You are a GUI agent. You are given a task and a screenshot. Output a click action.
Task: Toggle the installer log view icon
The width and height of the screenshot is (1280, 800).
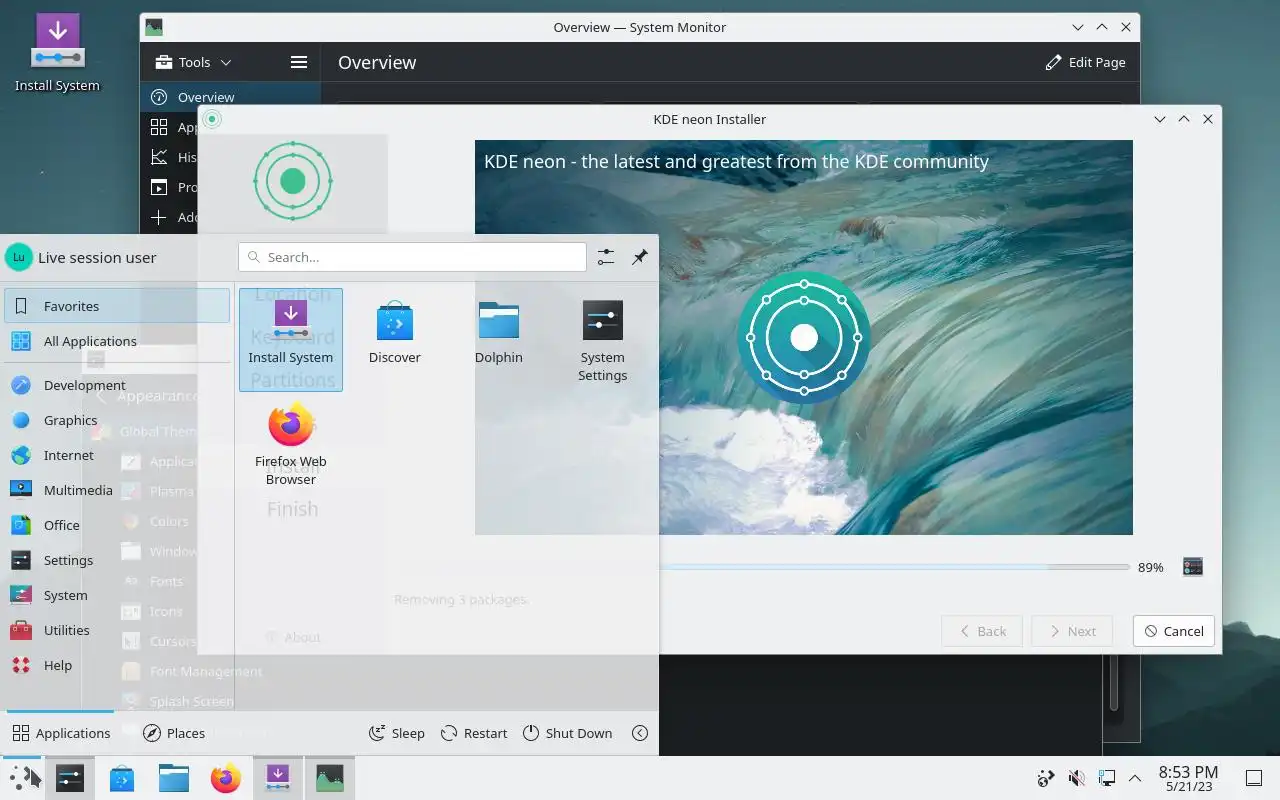pos(1192,567)
